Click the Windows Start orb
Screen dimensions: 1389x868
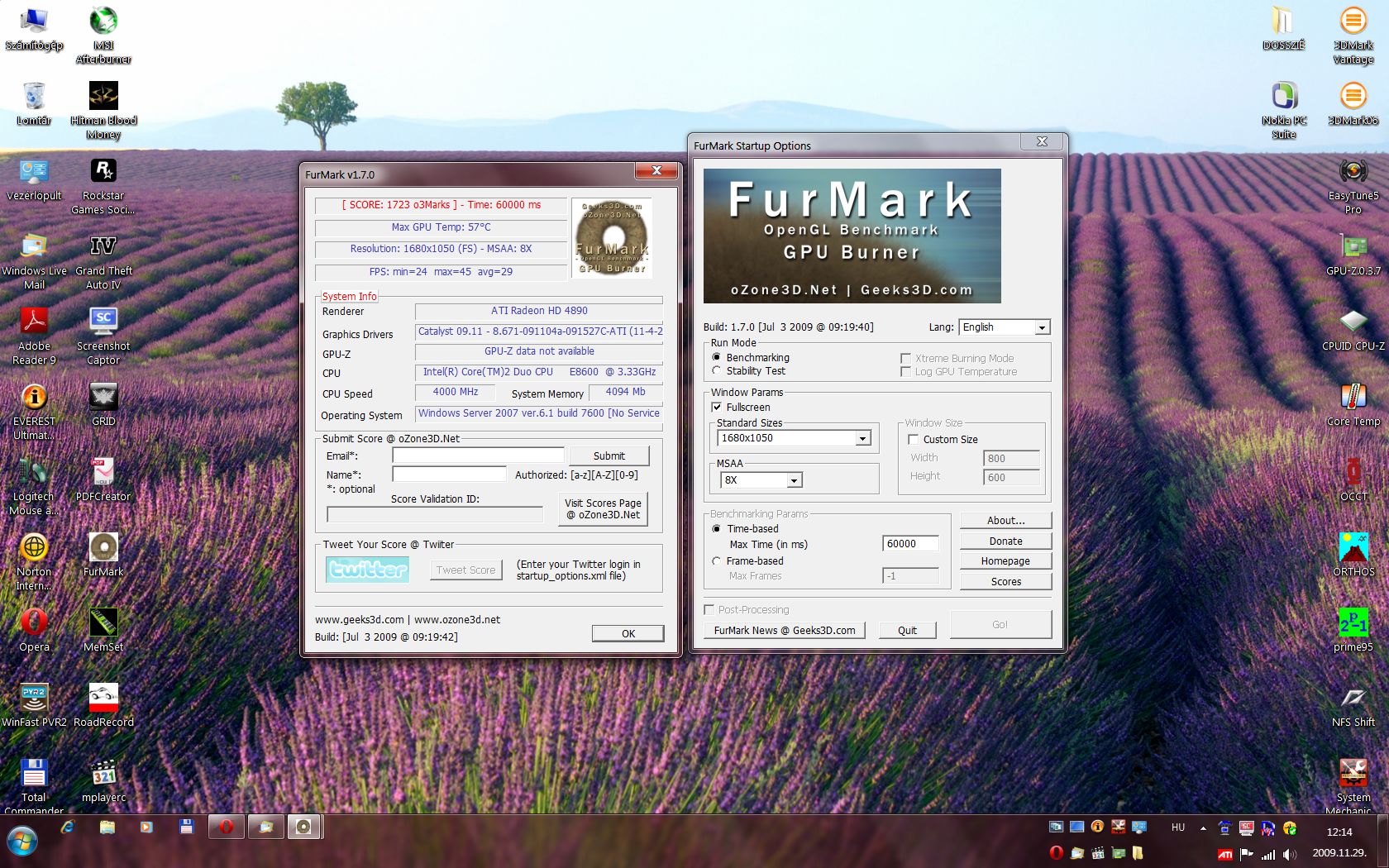click(22, 842)
